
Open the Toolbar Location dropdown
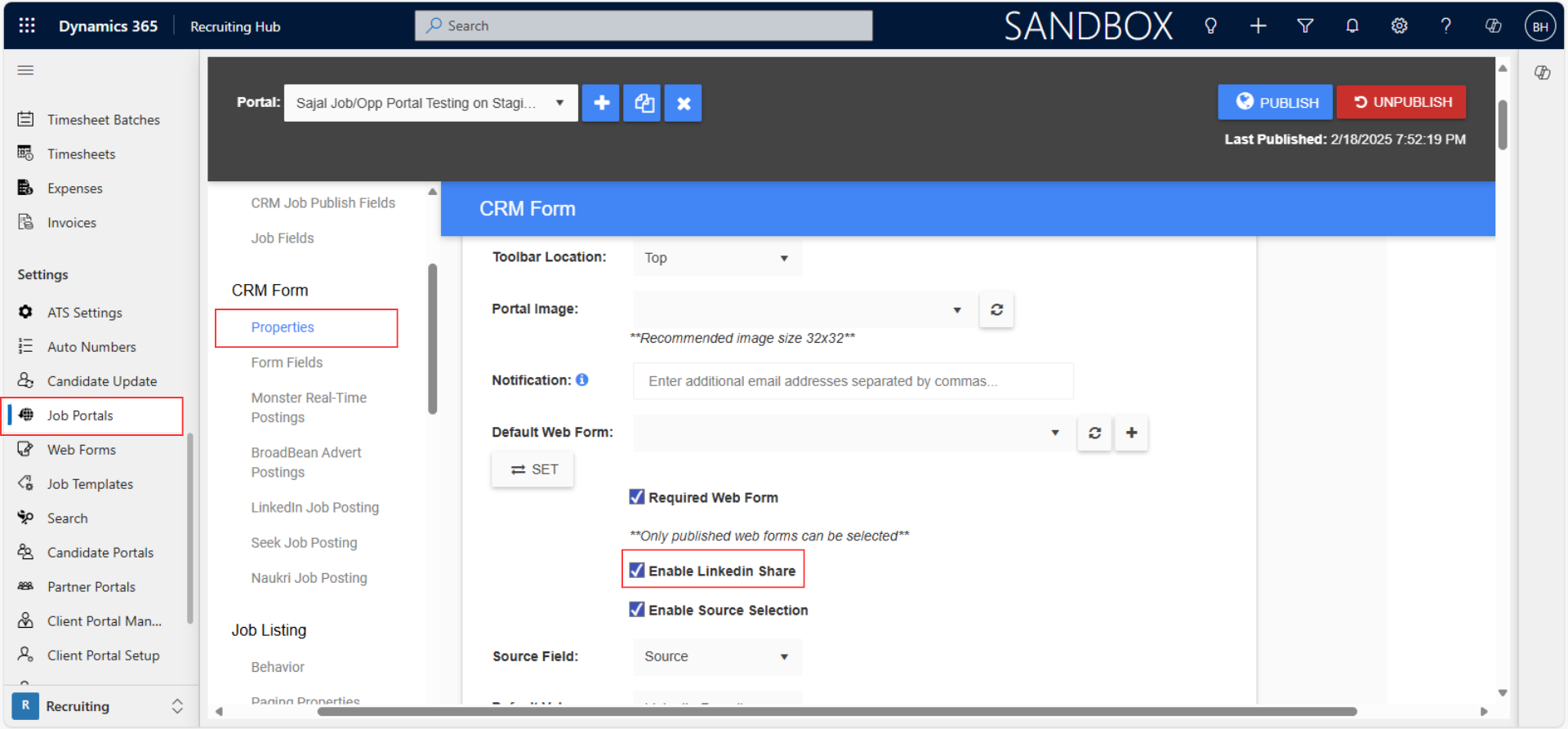click(x=717, y=258)
